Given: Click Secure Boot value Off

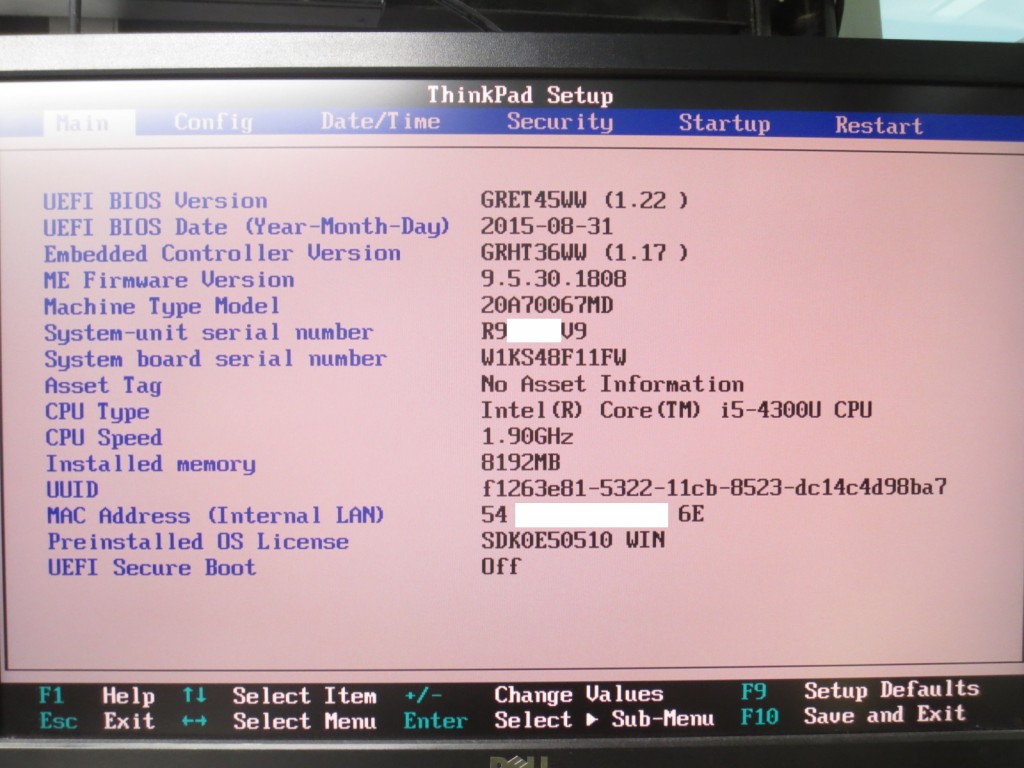Looking at the screenshot, I should 500,566.
